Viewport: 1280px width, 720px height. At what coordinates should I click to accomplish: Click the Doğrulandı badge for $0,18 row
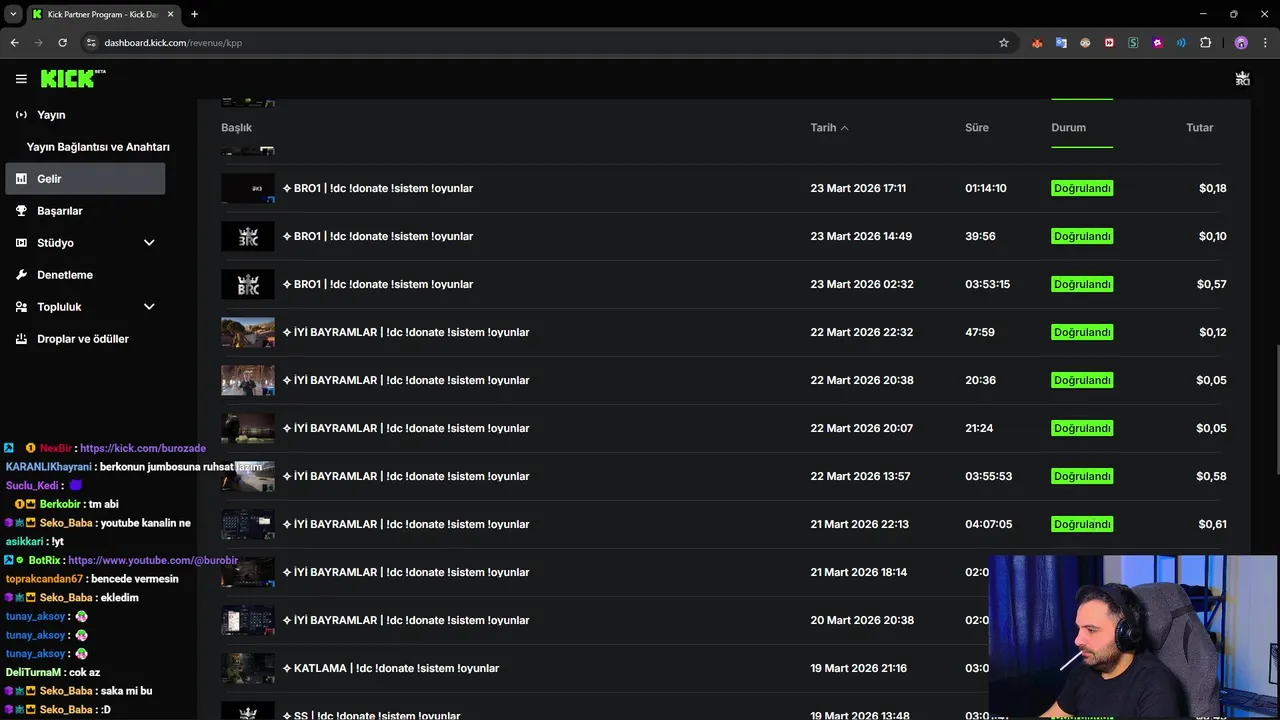tap(1082, 188)
